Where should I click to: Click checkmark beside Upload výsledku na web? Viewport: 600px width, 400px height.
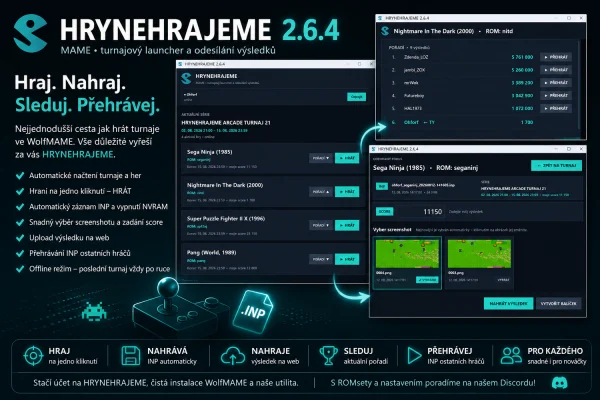[20, 238]
